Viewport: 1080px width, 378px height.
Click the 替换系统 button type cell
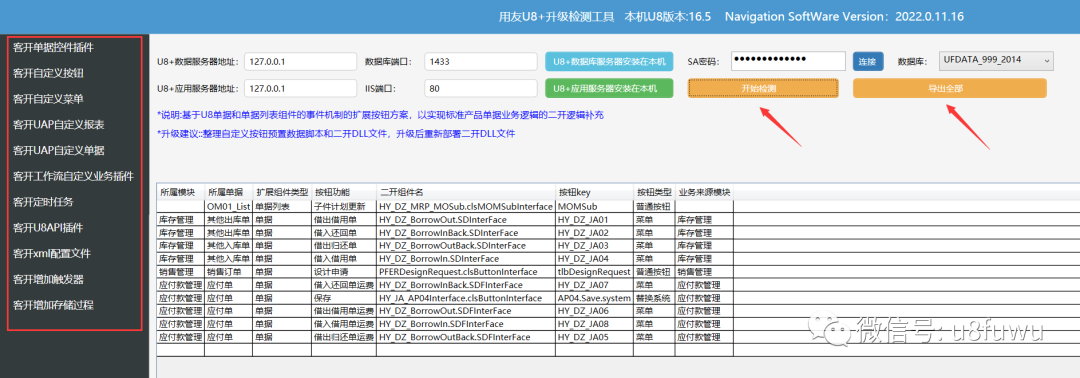coord(654,297)
